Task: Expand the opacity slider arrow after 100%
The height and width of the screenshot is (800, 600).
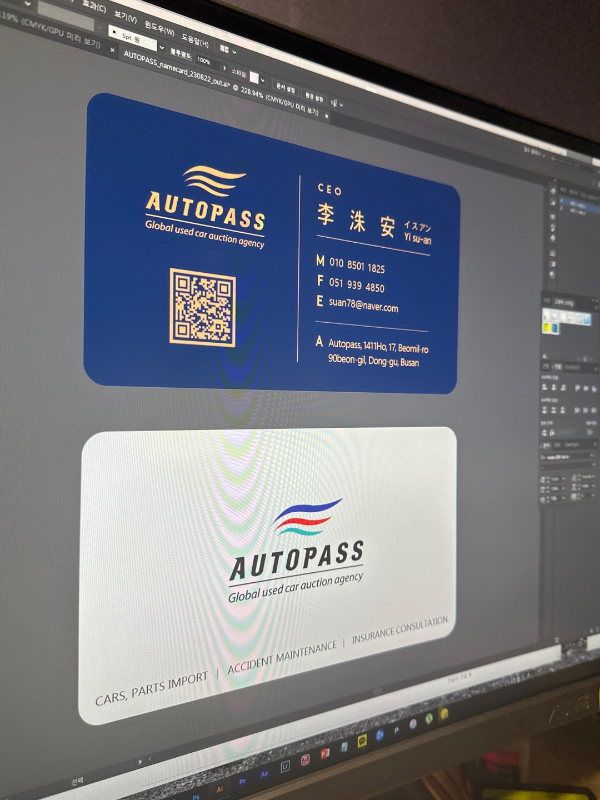Action: 224,67
